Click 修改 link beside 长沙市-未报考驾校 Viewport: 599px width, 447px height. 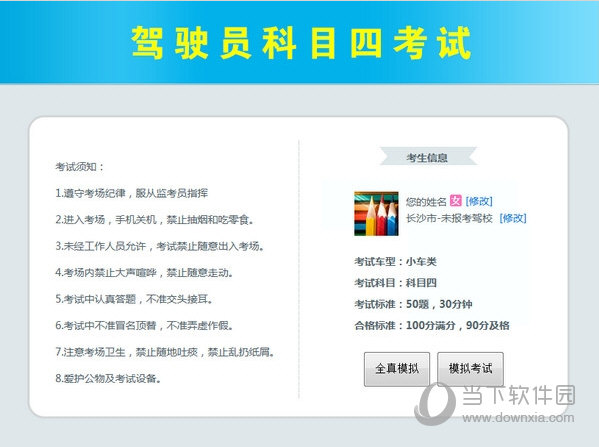513,218
